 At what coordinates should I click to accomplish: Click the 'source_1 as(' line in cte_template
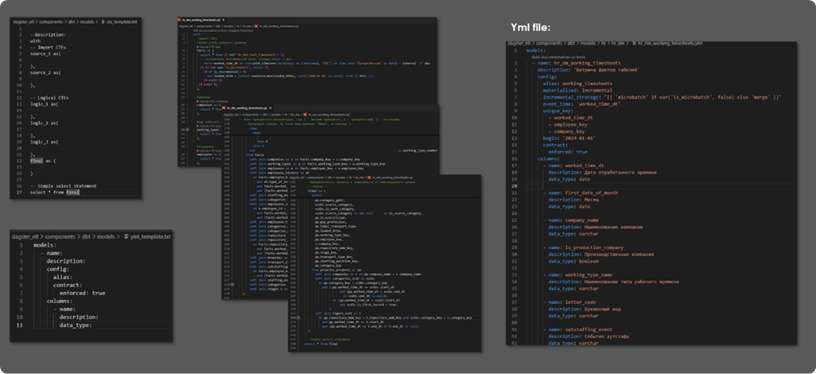point(45,54)
